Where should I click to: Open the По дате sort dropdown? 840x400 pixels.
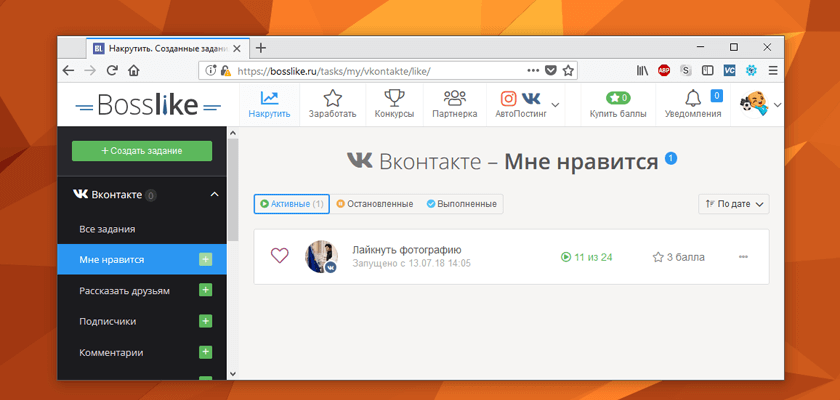tap(734, 204)
